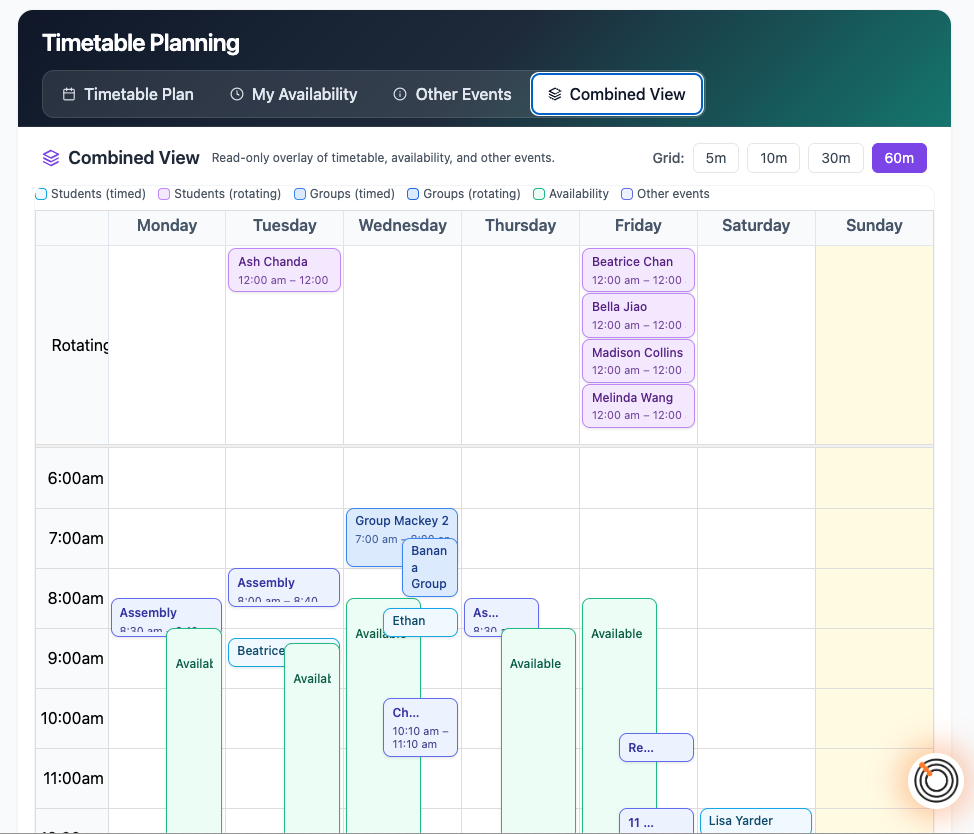Click the Timetable Planning page title
Screen dimensions: 974x834
(140, 43)
